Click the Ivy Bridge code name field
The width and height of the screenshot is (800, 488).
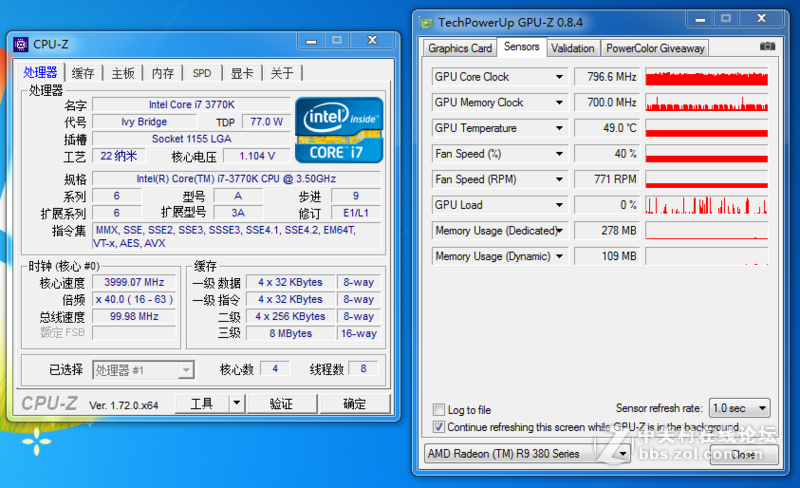coord(144,122)
